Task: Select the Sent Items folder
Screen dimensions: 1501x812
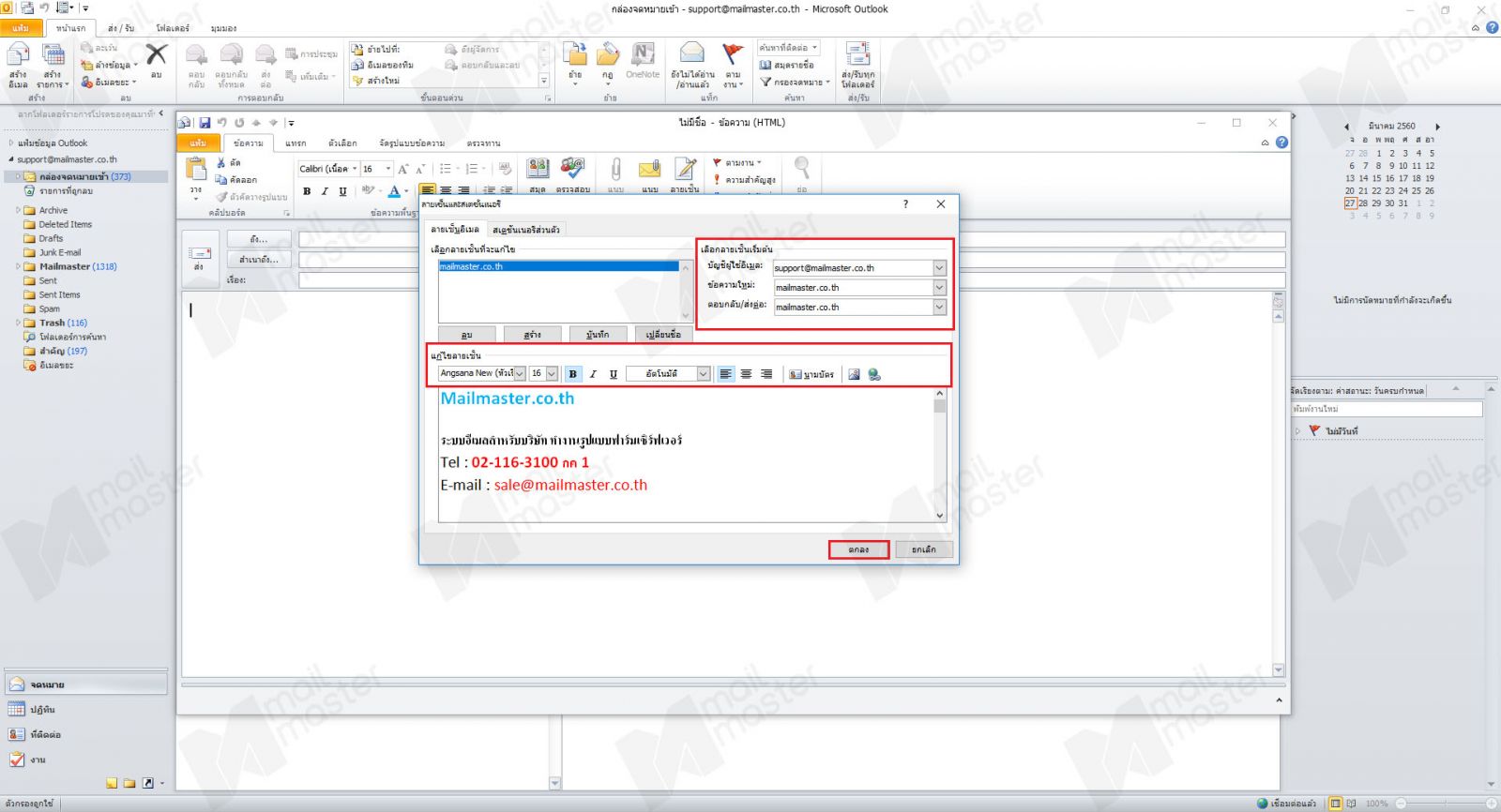Action: (x=59, y=294)
